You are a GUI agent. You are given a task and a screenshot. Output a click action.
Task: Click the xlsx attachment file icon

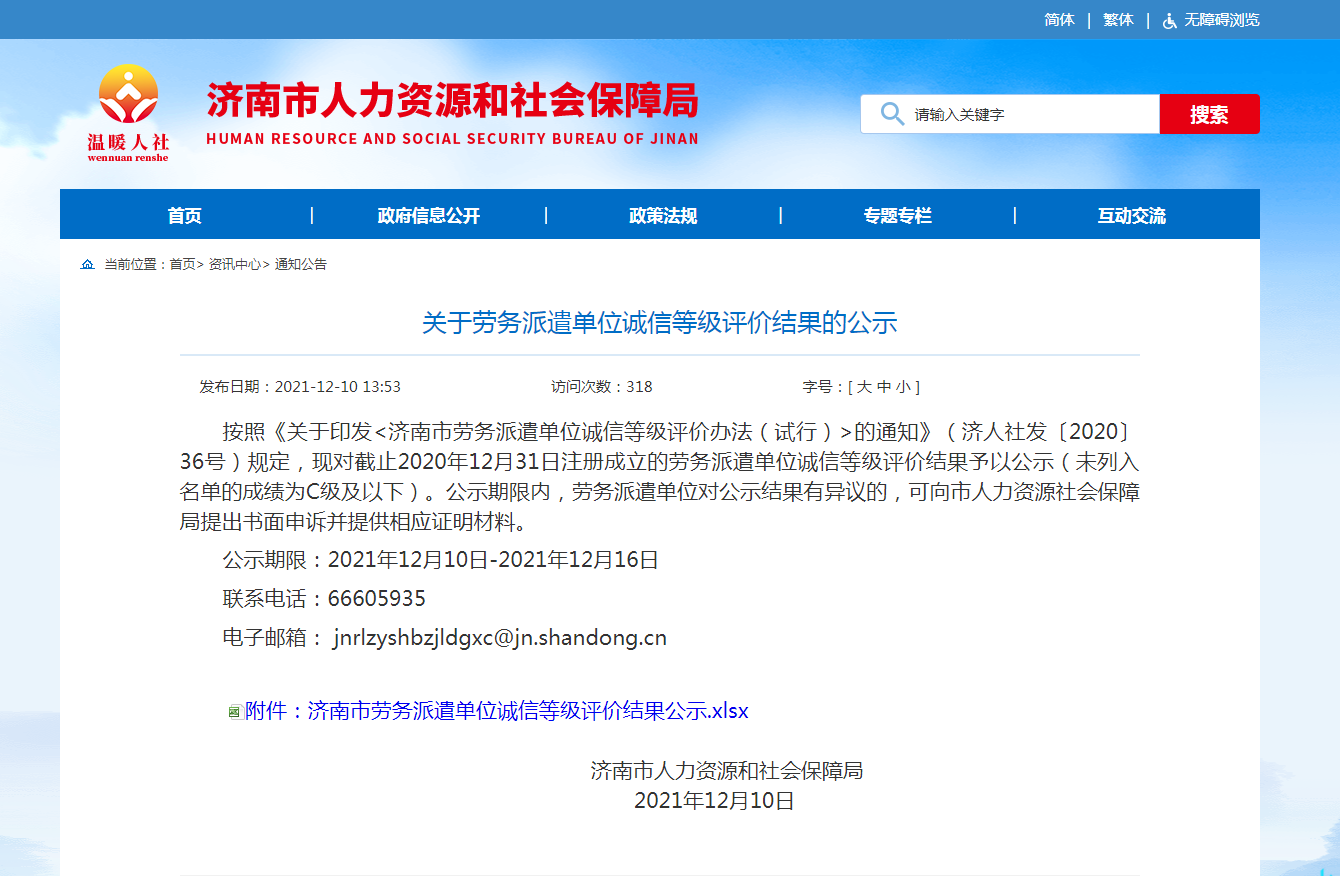[x=234, y=712]
